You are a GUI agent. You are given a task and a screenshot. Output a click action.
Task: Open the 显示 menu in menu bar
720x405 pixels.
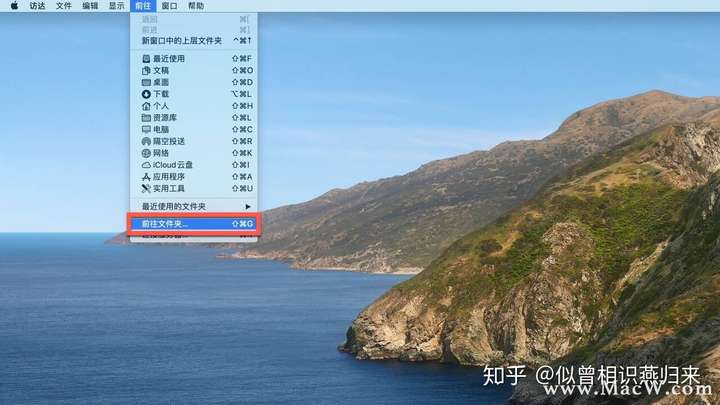pyautogui.click(x=117, y=6)
